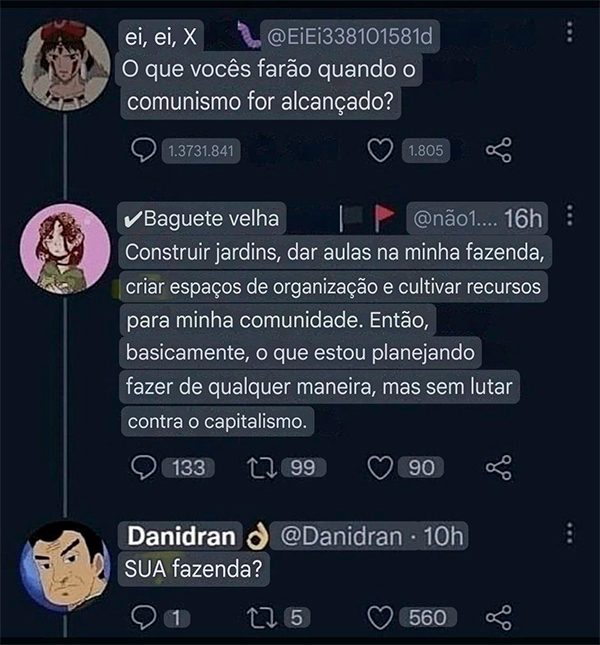Open the @EiEi338101581d profile handle
The width and height of the screenshot is (600, 645).
[x=350, y=37]
